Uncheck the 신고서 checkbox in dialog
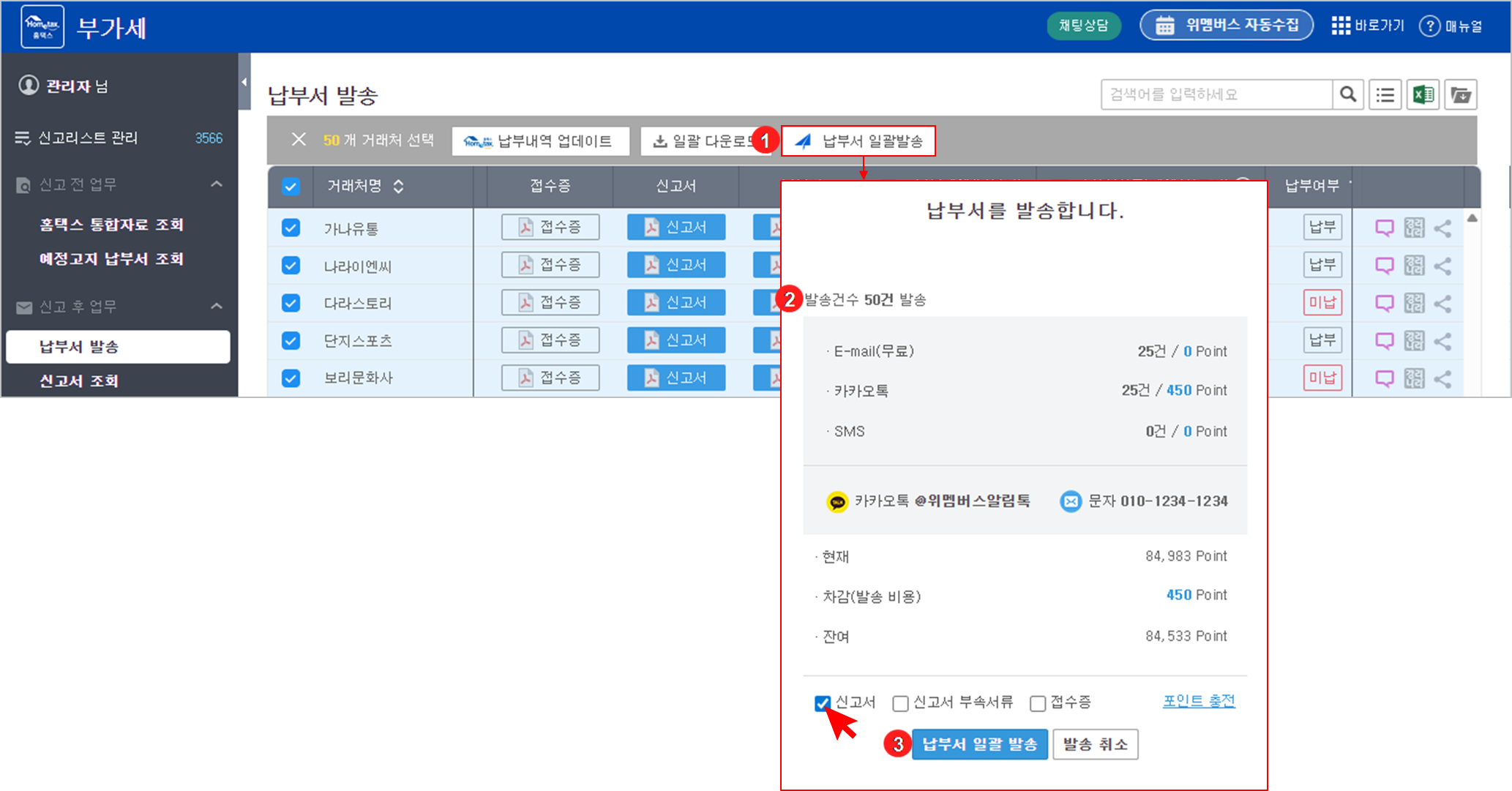Viewport: 1512px width, 791px height. [823, 703]
